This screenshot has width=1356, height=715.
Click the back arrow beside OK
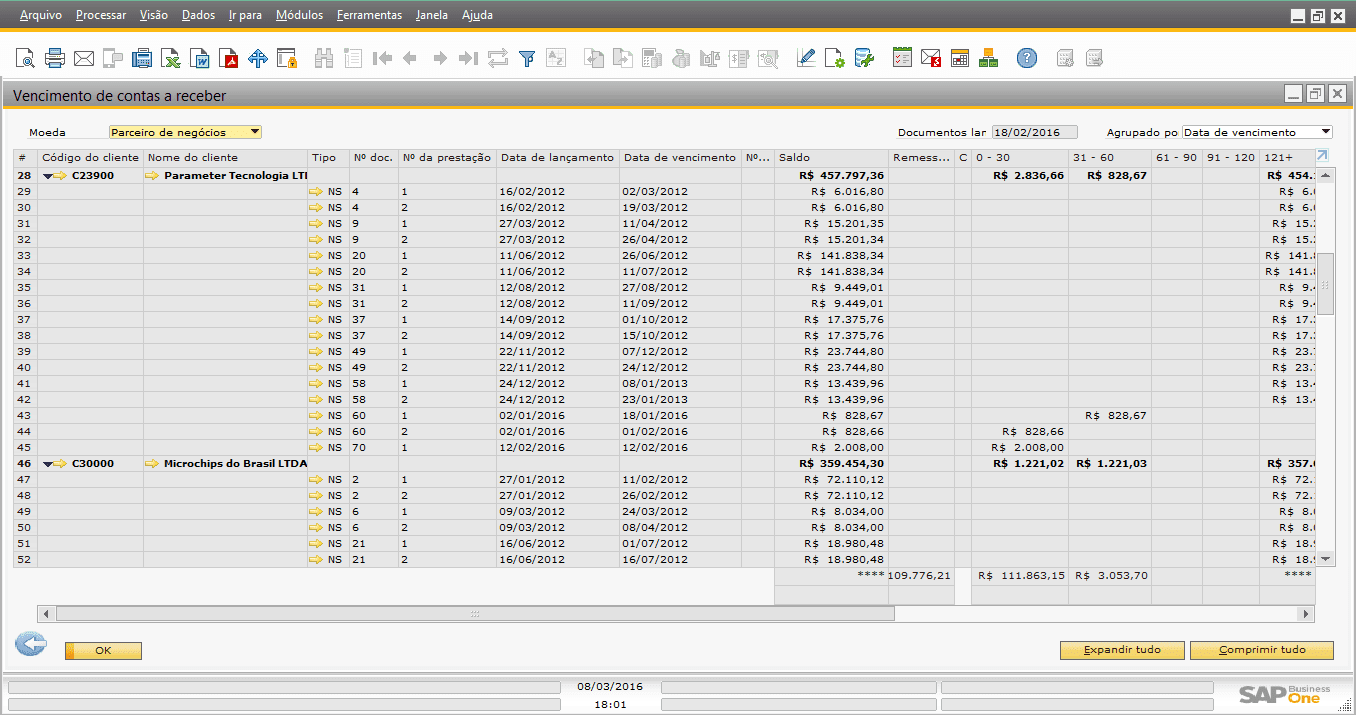tap(31, 645)
